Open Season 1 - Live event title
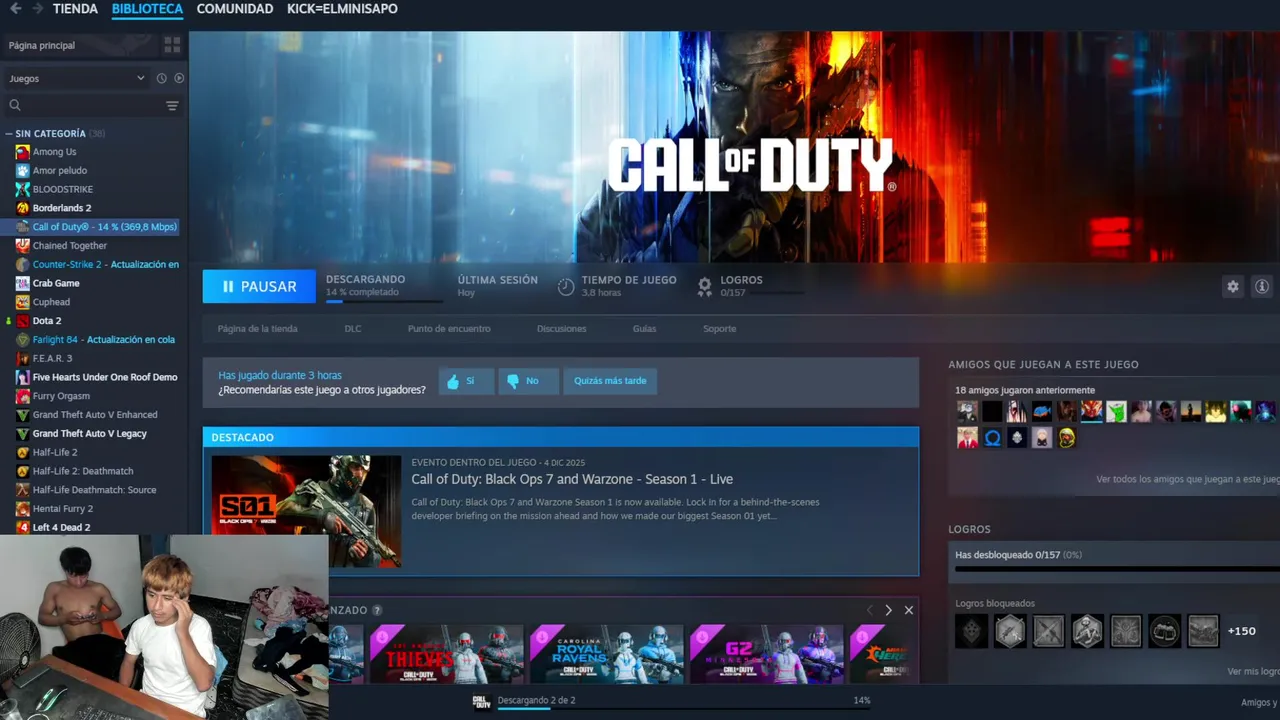Viewport: 1280px width, 720px height. click(572, 480)
